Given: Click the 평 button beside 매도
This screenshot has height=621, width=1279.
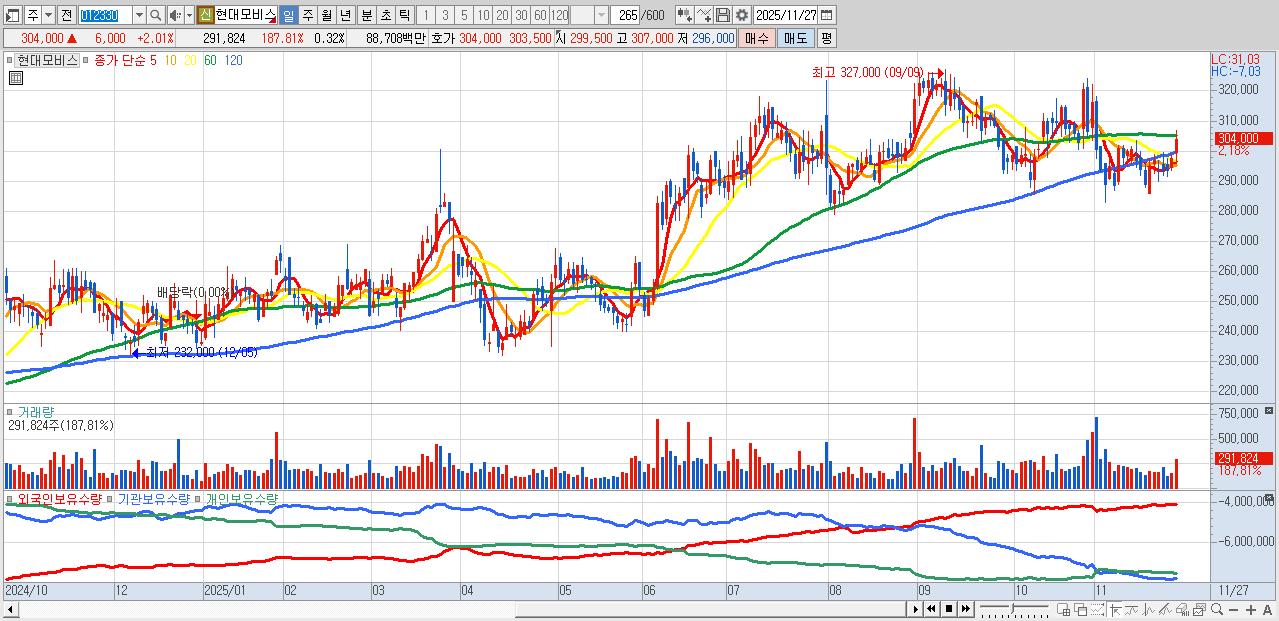Looking at the screenshot, I should coord(826,38).
